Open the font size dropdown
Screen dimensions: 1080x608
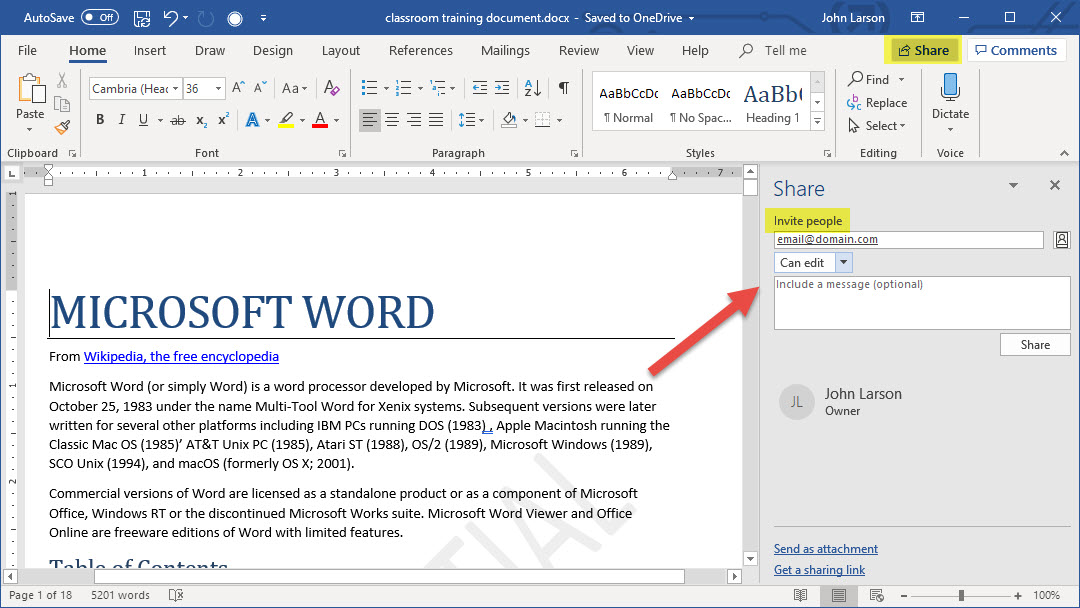tap(219, 88)
